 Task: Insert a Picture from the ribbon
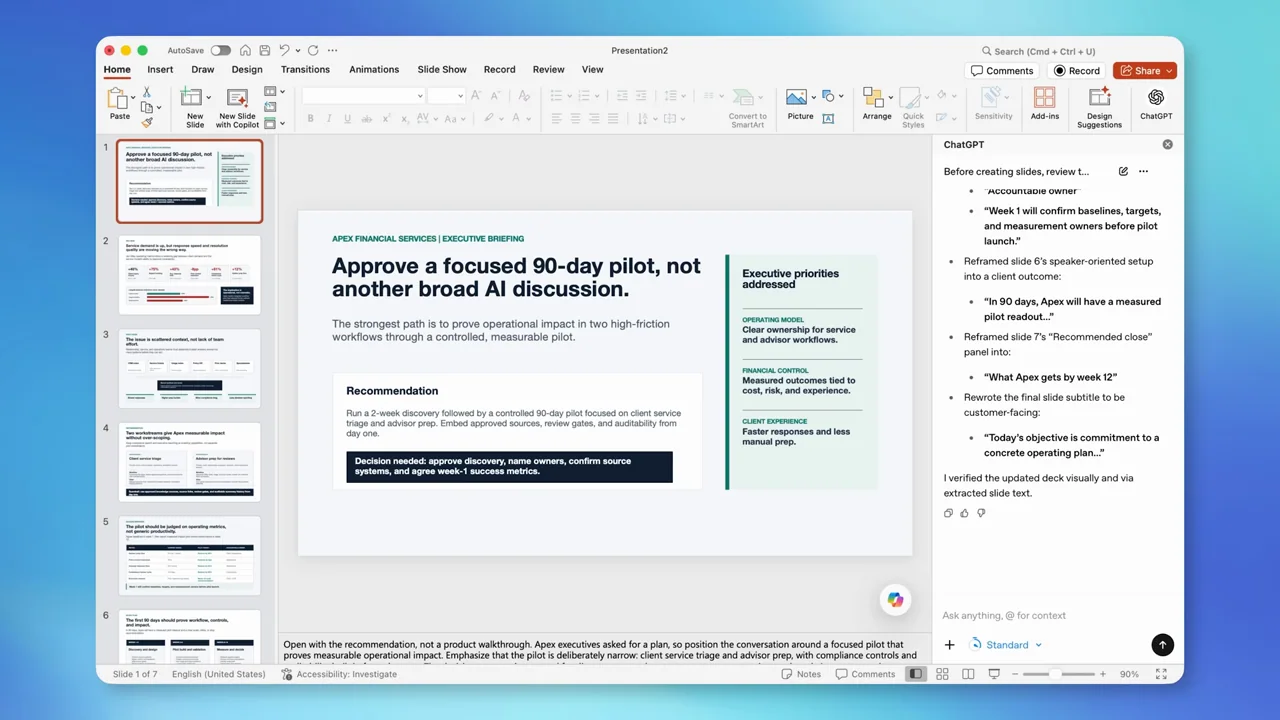click(797, 98)
